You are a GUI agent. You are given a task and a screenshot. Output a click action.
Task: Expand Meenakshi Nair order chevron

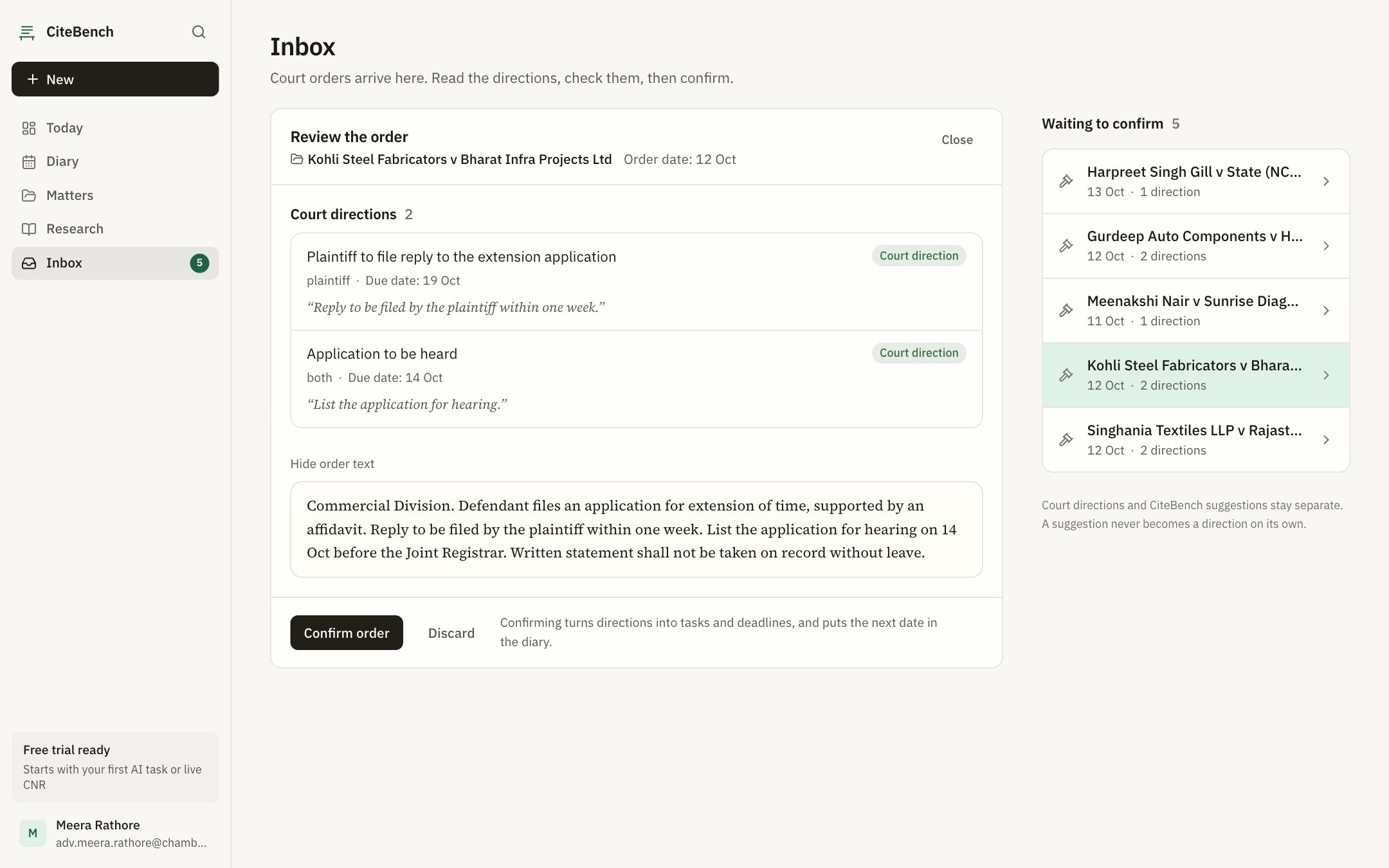(x=1326, y=311)
